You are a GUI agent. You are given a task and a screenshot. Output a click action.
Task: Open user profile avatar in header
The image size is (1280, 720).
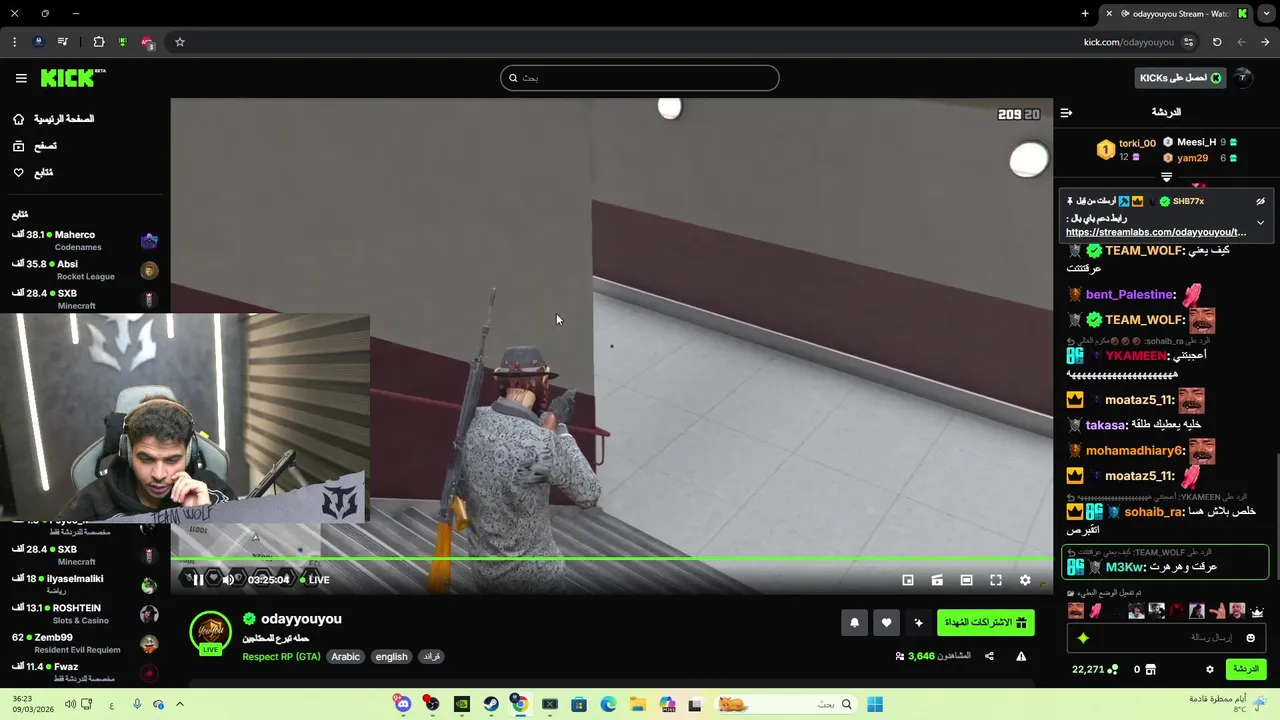tap(1243, 78)
